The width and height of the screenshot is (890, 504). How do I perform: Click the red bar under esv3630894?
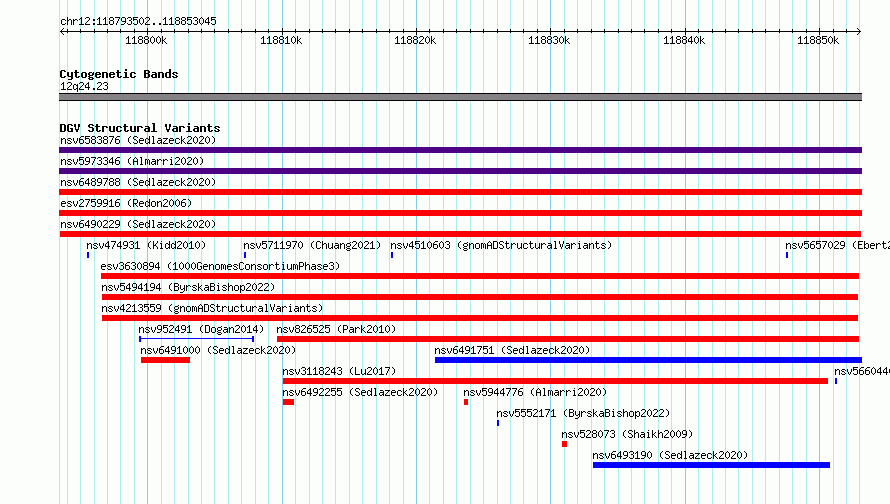click(480, 276)
